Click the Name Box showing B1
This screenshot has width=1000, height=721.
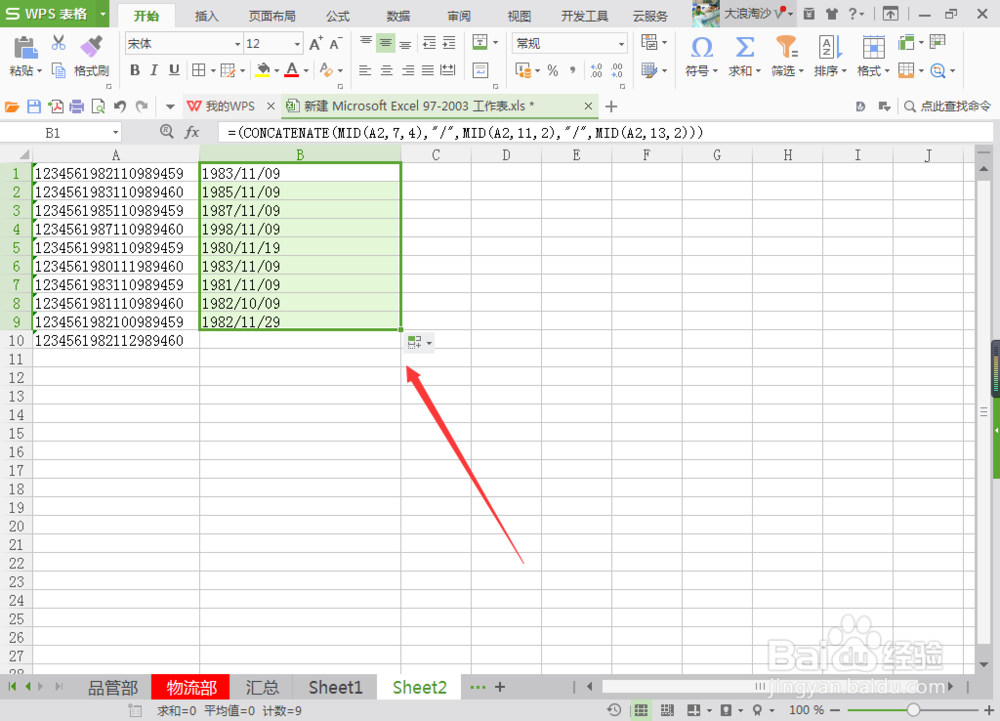pos(61,133)
